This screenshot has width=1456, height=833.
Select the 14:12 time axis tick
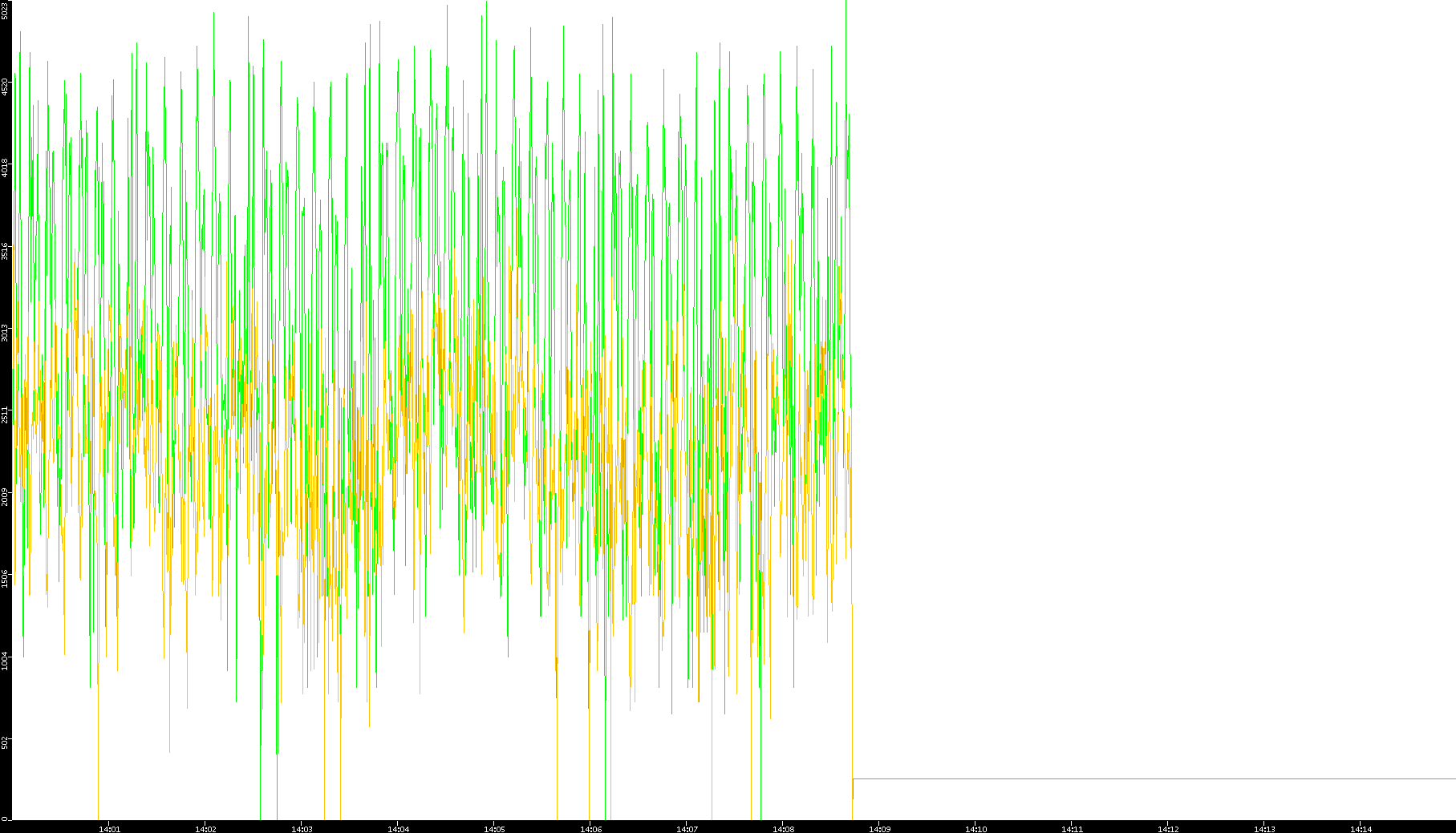click(1168, 829)
